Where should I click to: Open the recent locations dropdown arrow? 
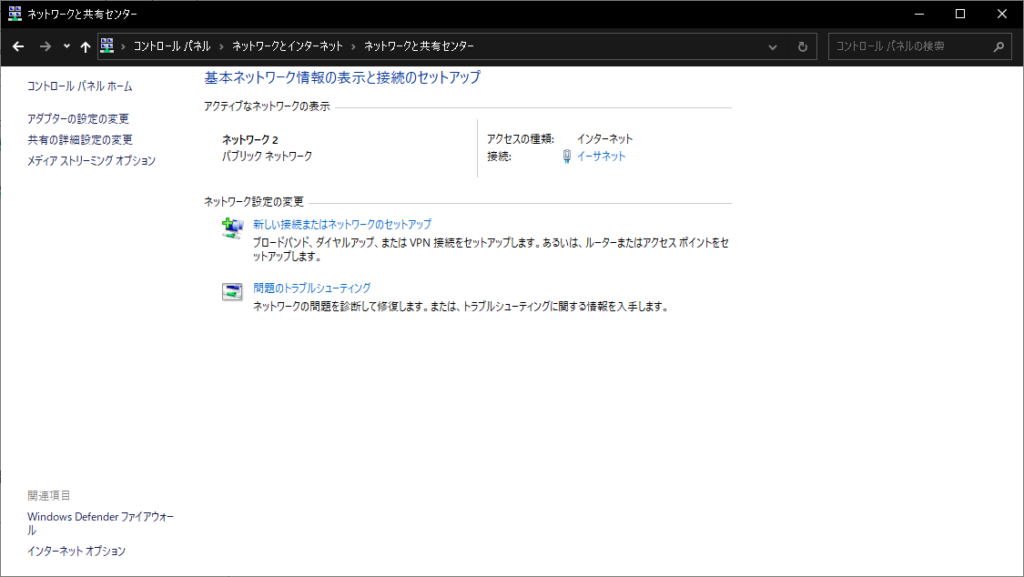pyautogui.click(x=66, y=47)
